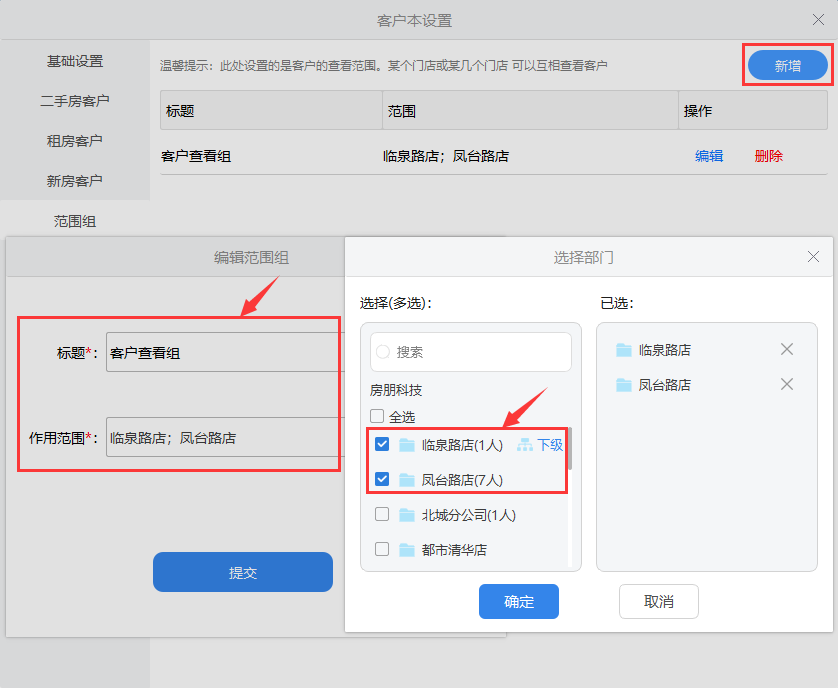Click the 范围 column header
838x688 pixels.
click(x=531, y=110)
